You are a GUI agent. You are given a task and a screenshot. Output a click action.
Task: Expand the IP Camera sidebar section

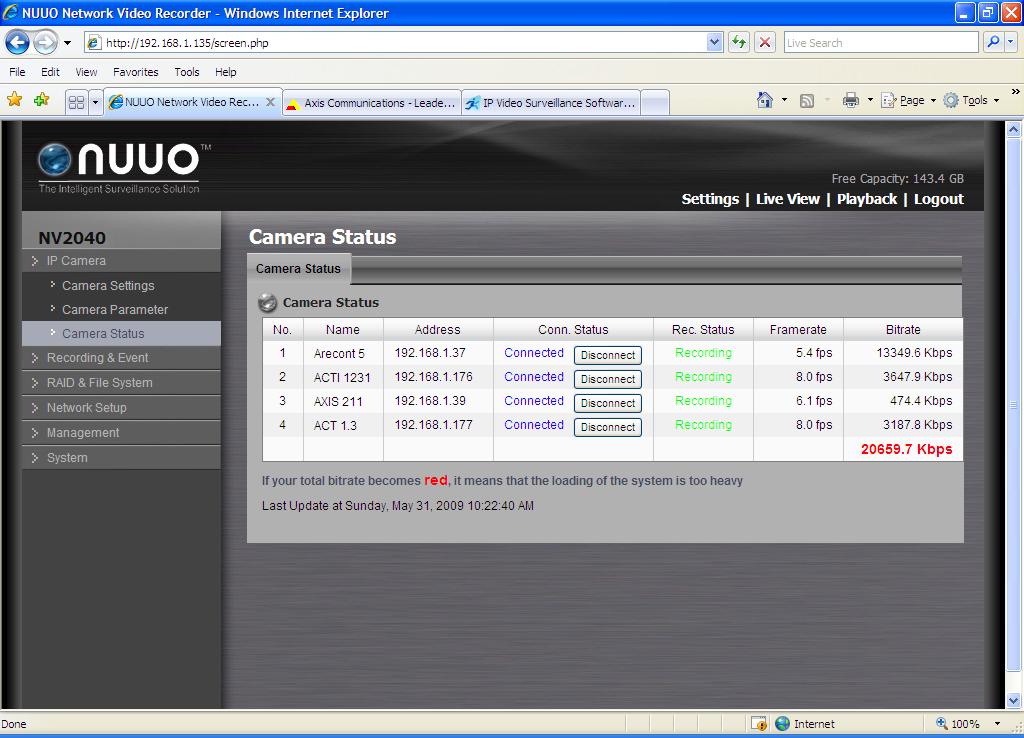121,261
